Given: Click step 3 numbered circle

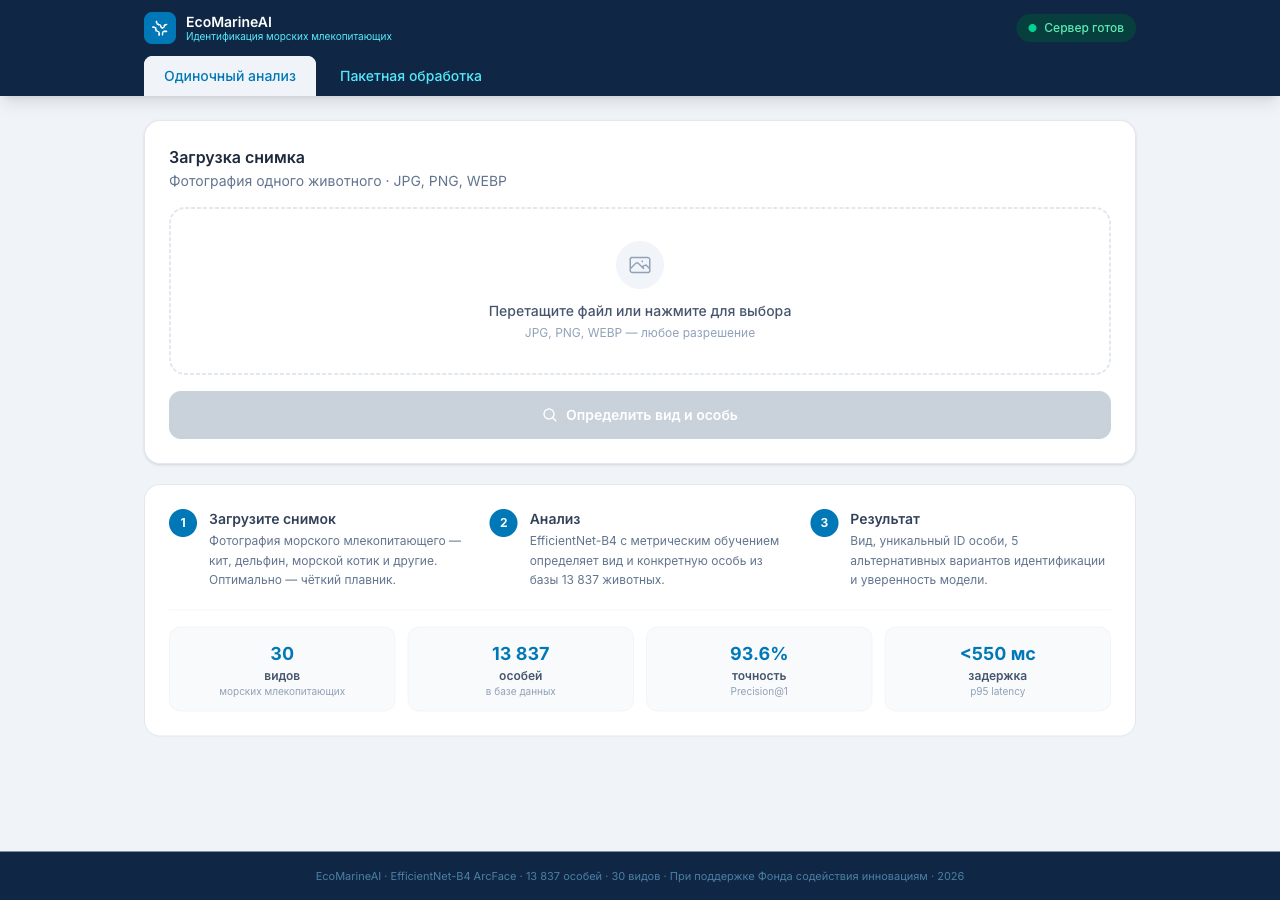Looking at the screenshot, I should coord(824,523).
